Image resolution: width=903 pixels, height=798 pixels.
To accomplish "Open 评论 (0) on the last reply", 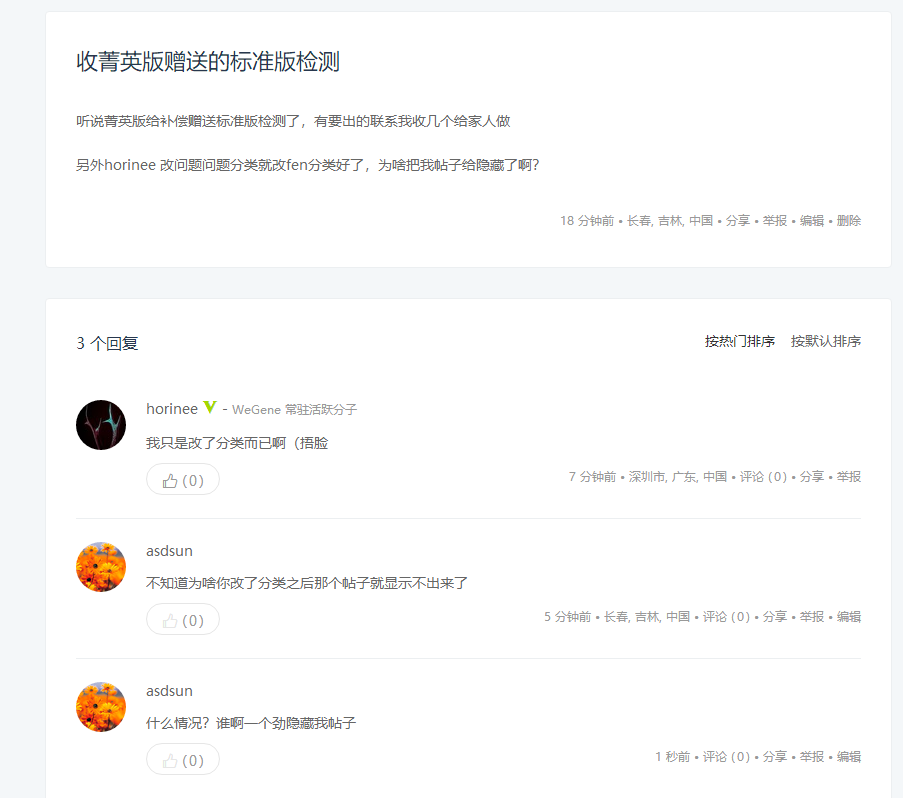I will tap(726, 757).
